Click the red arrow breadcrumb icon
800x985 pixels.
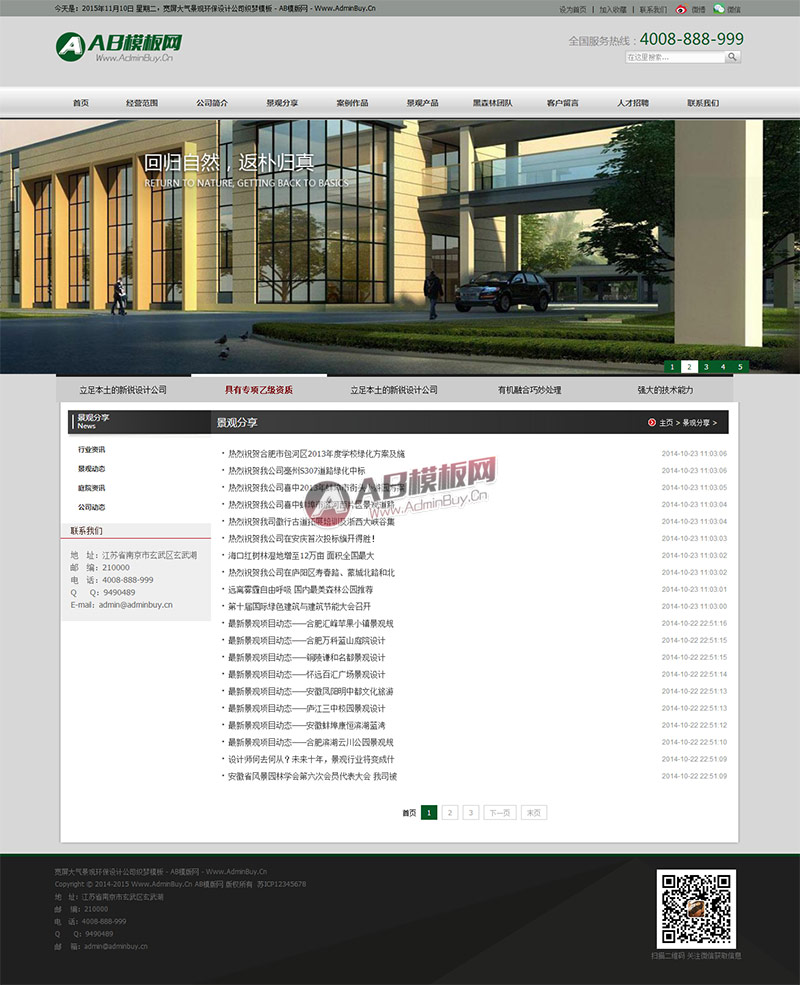tap(652, 422)
